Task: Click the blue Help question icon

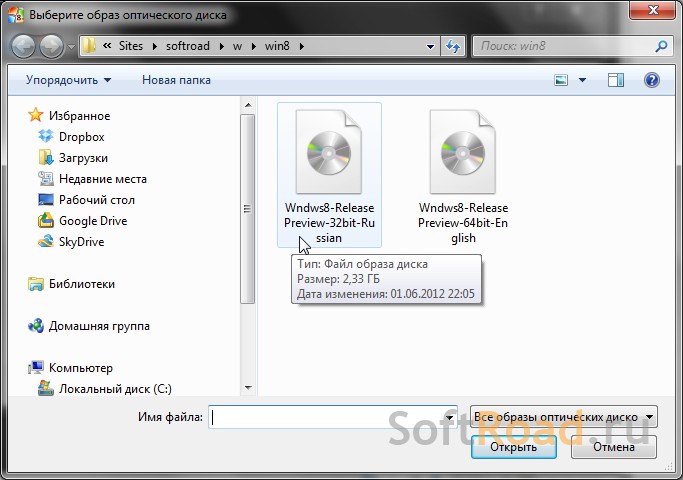Action: [652, 80]
